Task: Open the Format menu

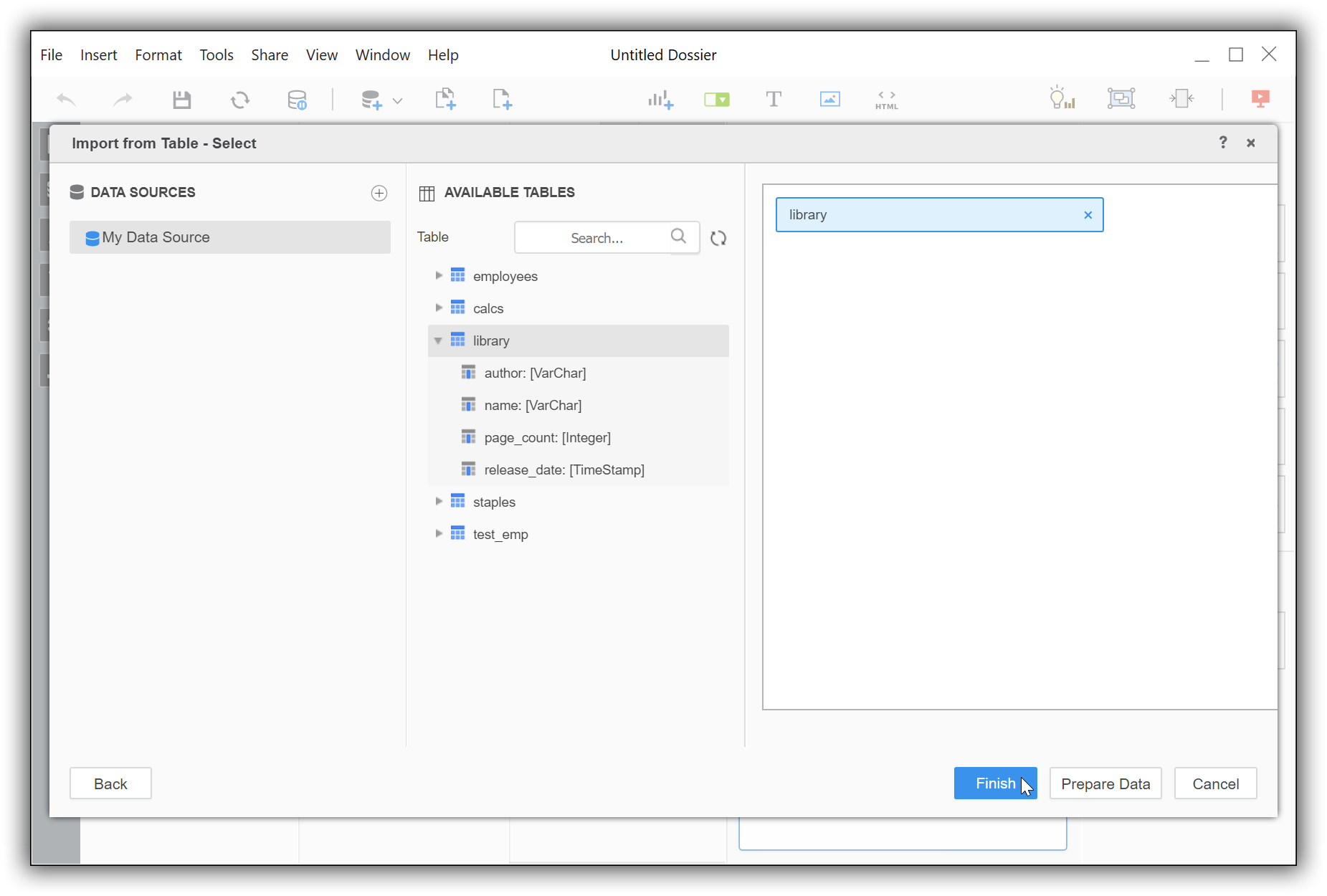Action: point(158,54)
